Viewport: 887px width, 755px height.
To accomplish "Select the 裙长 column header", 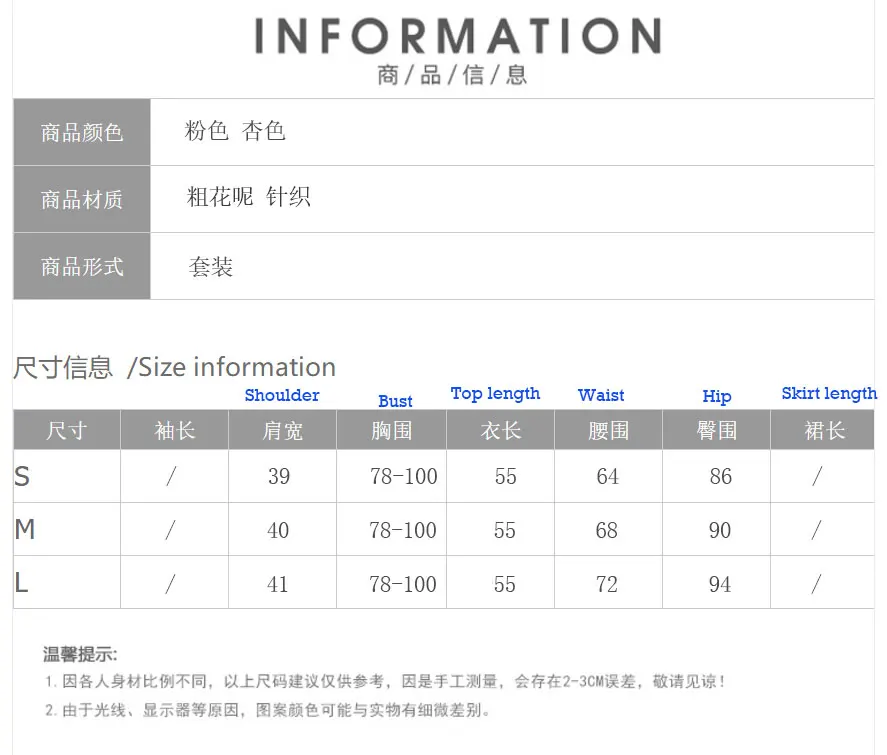I will click(x=825, y=430).
